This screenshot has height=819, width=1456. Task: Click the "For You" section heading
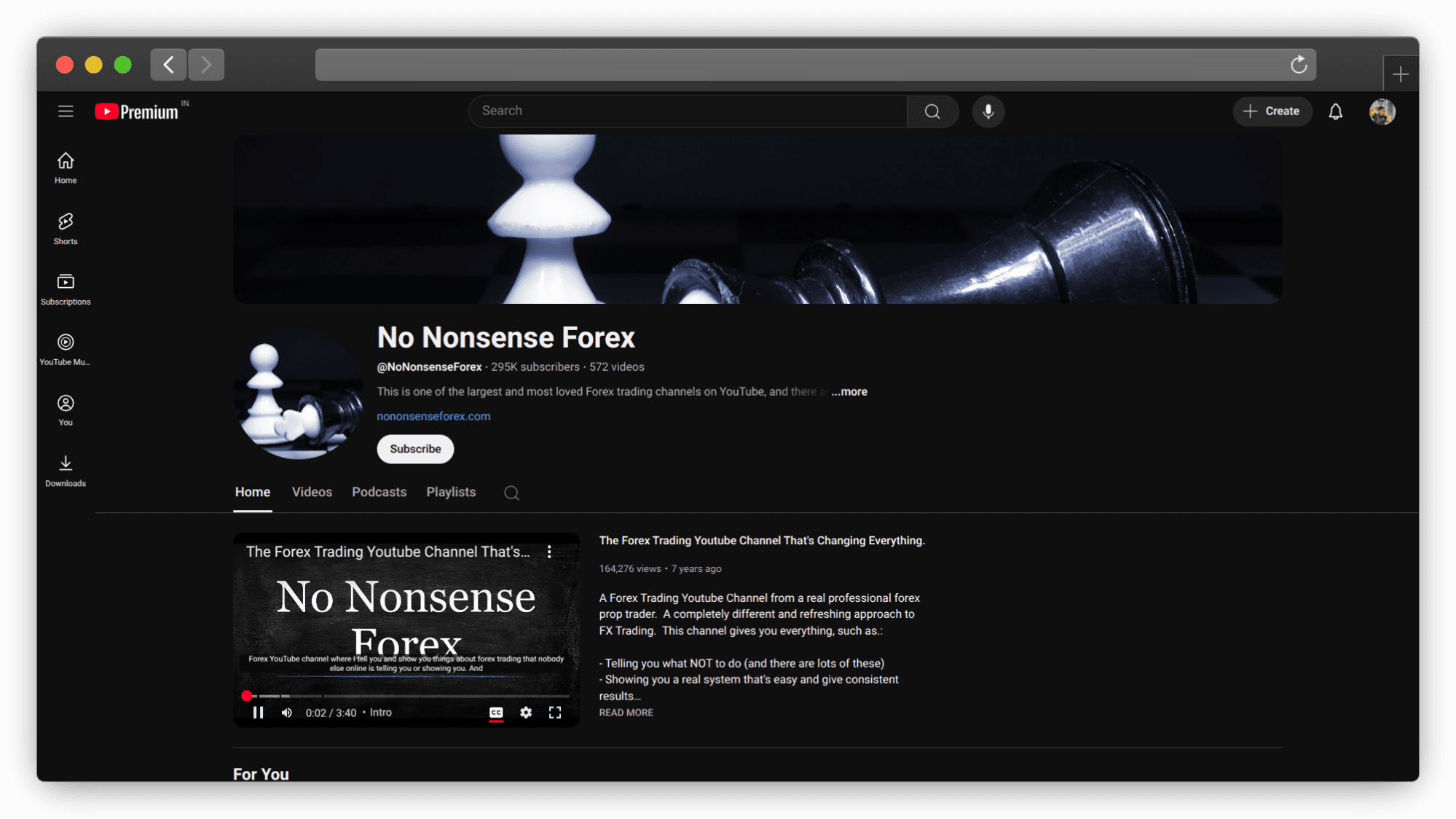[x=261, y=774]
